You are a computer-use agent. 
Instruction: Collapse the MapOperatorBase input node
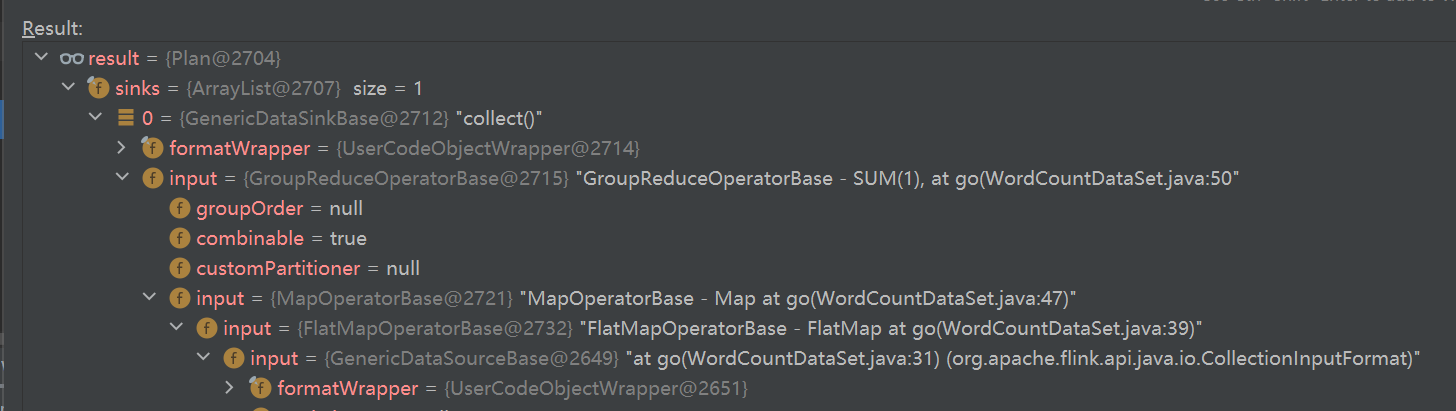pos(149,298)
